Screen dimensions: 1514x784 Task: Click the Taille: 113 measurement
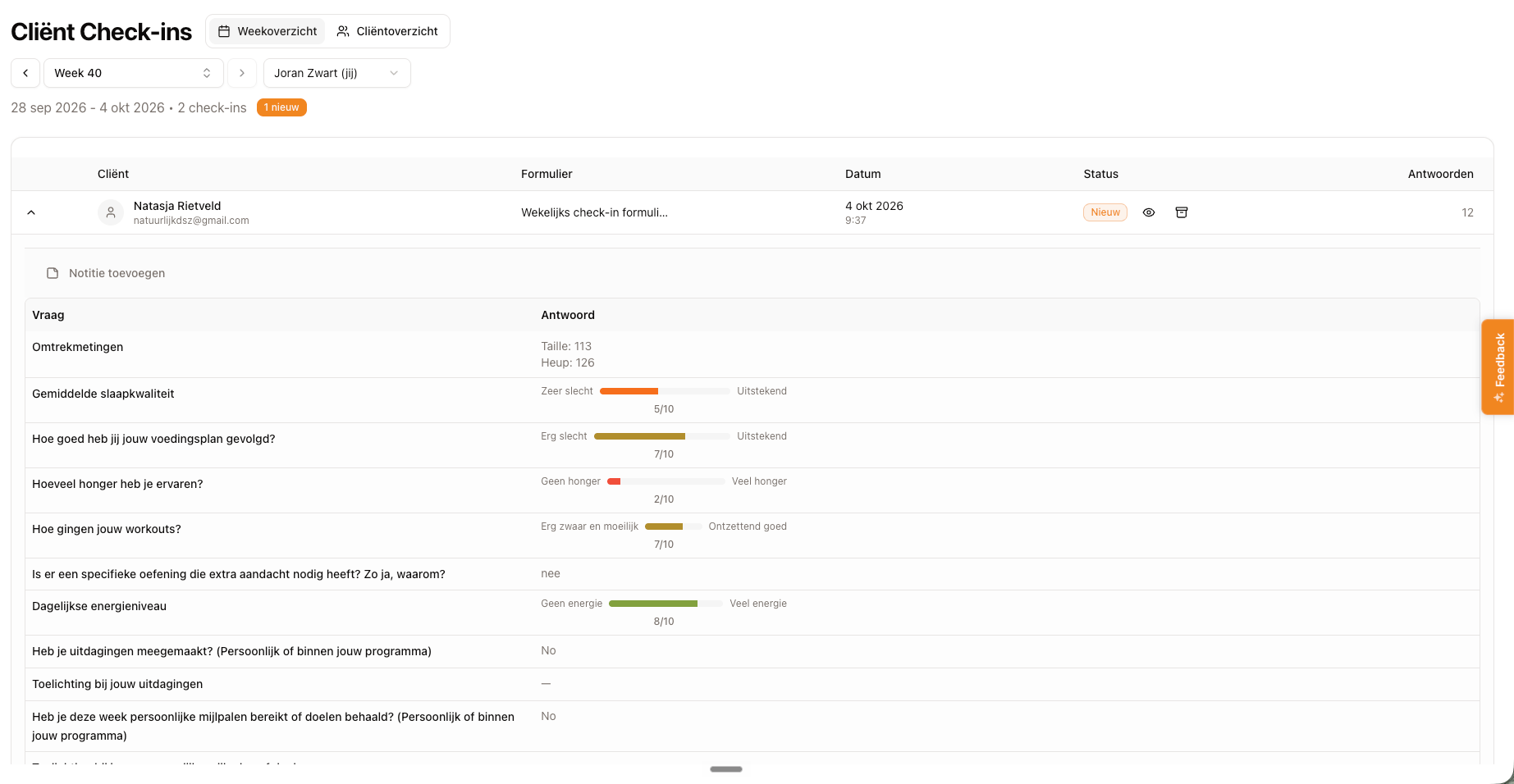click(x=566, y=346)
